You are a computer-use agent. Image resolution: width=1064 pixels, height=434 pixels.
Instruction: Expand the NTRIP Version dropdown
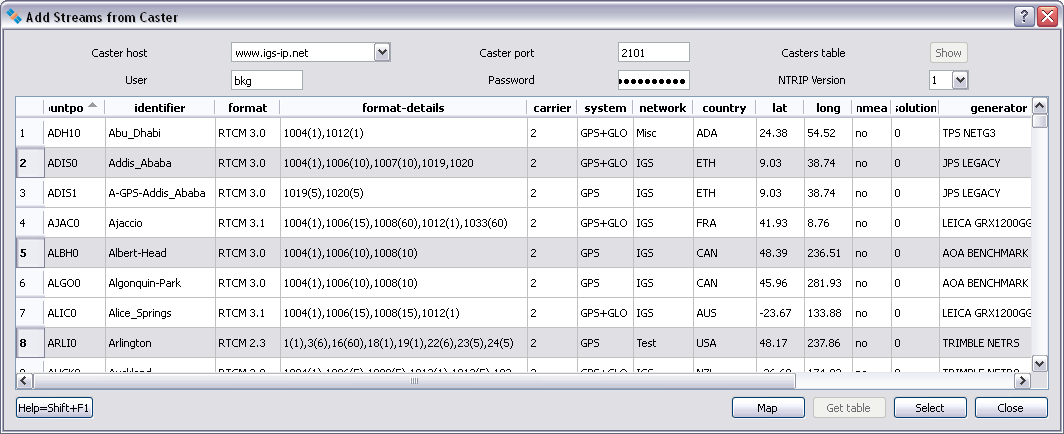[959, 80]
